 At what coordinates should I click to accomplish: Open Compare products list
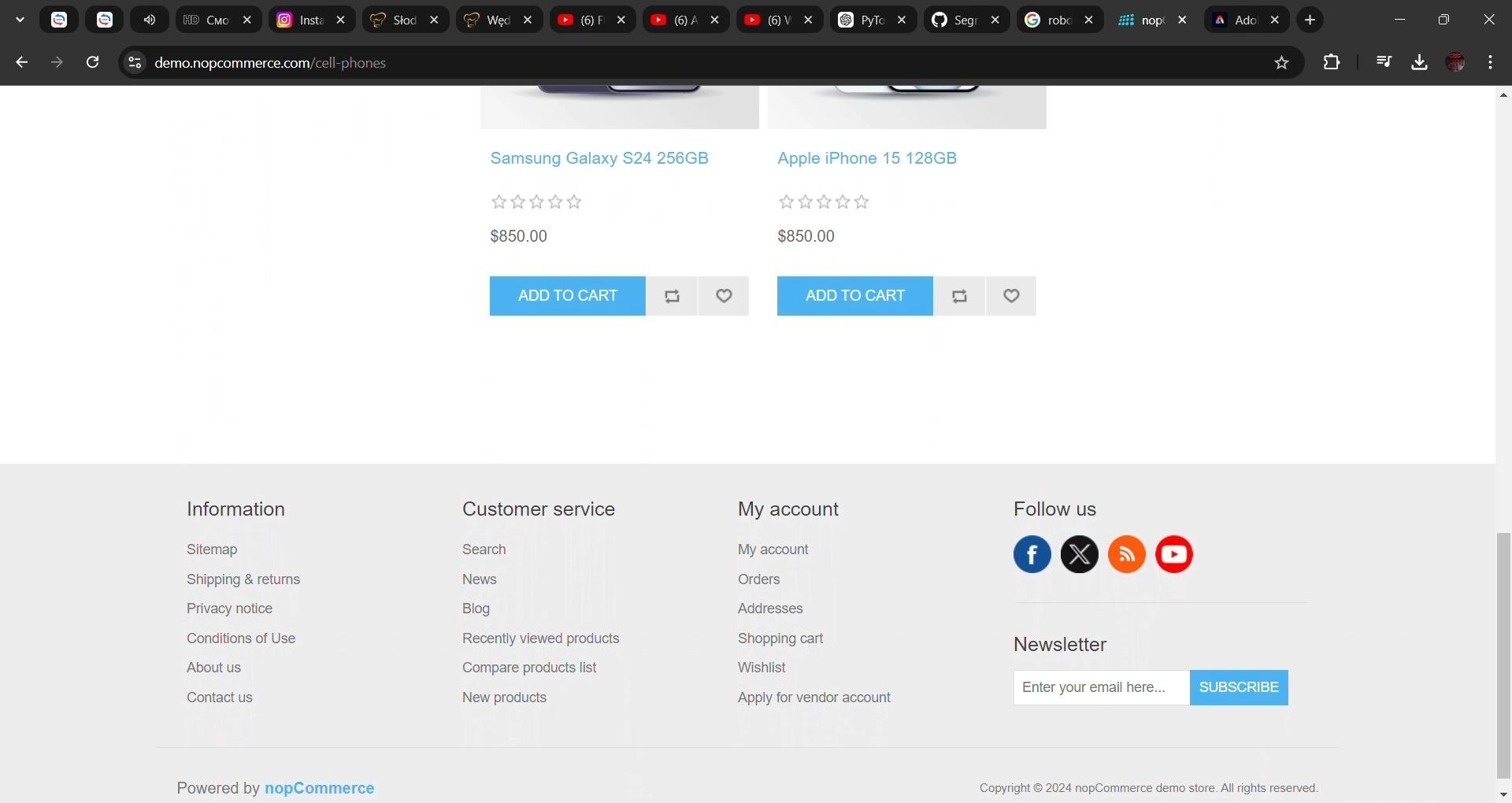529,668
